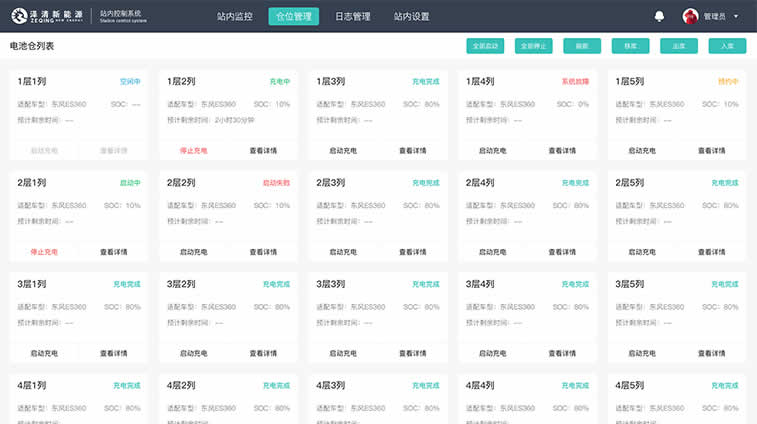
Task: View details of slot 1层2列
Action: click(x=263, y=151)
